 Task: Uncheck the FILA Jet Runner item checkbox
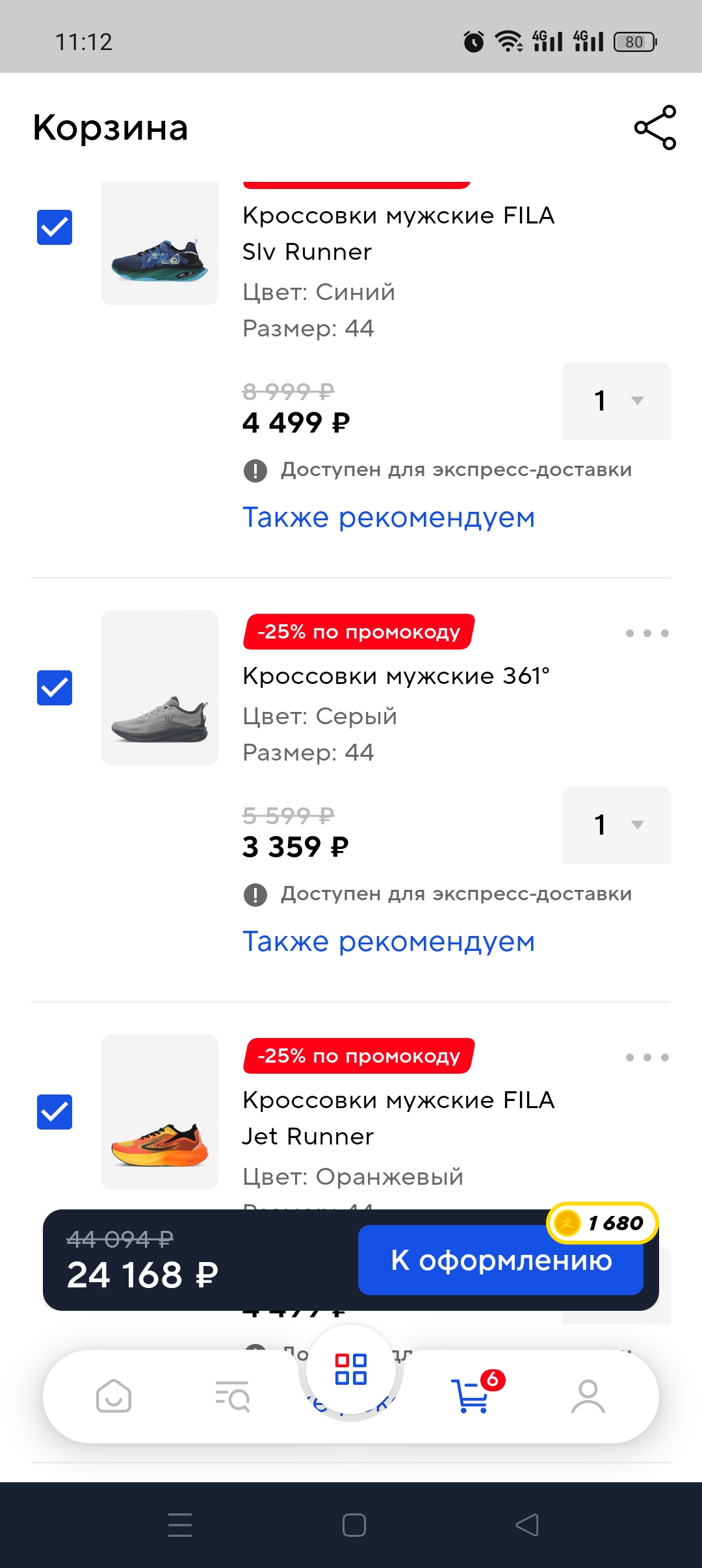[55, 1112]
